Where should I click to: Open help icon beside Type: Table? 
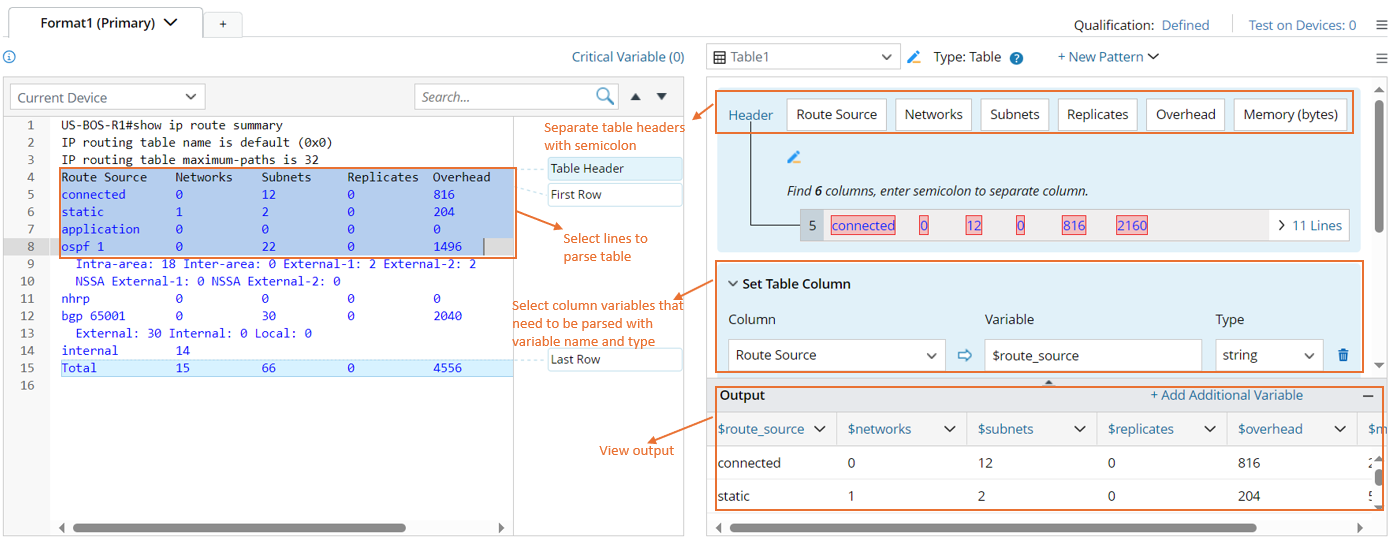click(1016, 58)
